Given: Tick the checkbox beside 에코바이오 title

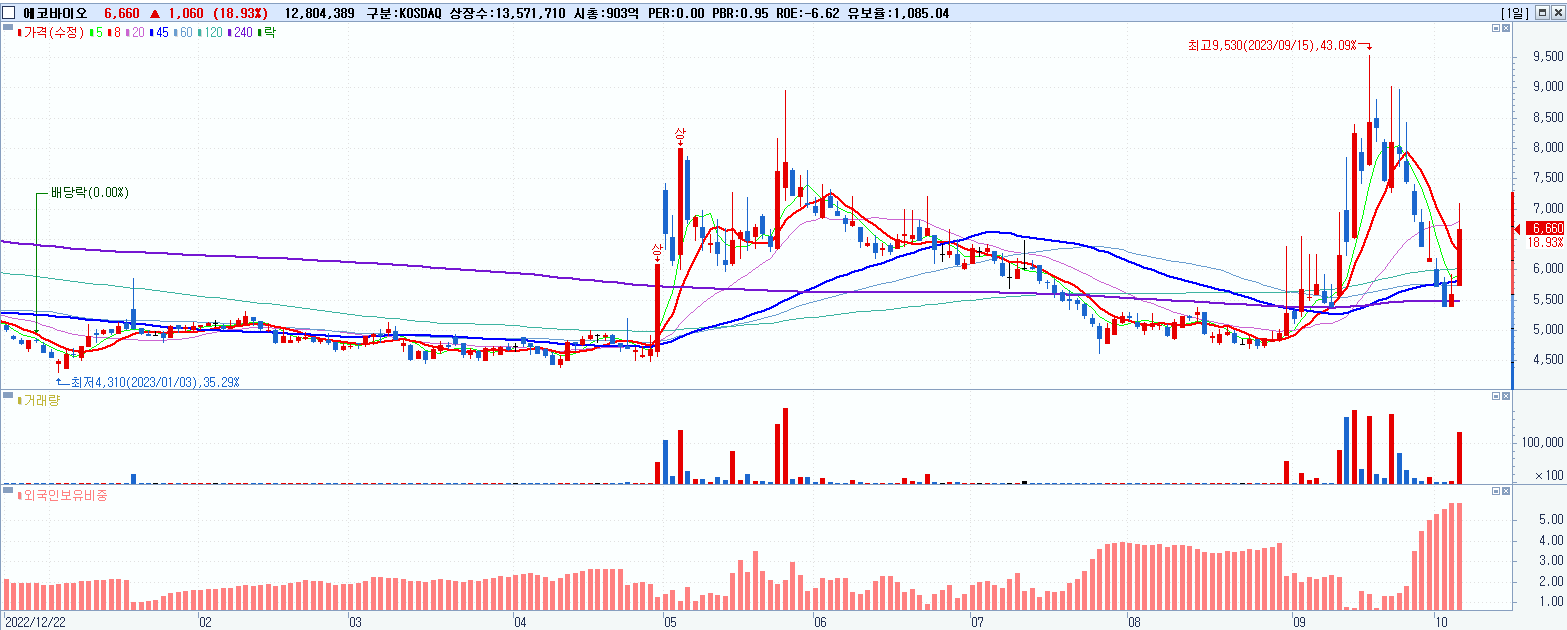Looking at the screenshot, I should tap(8, 13).
